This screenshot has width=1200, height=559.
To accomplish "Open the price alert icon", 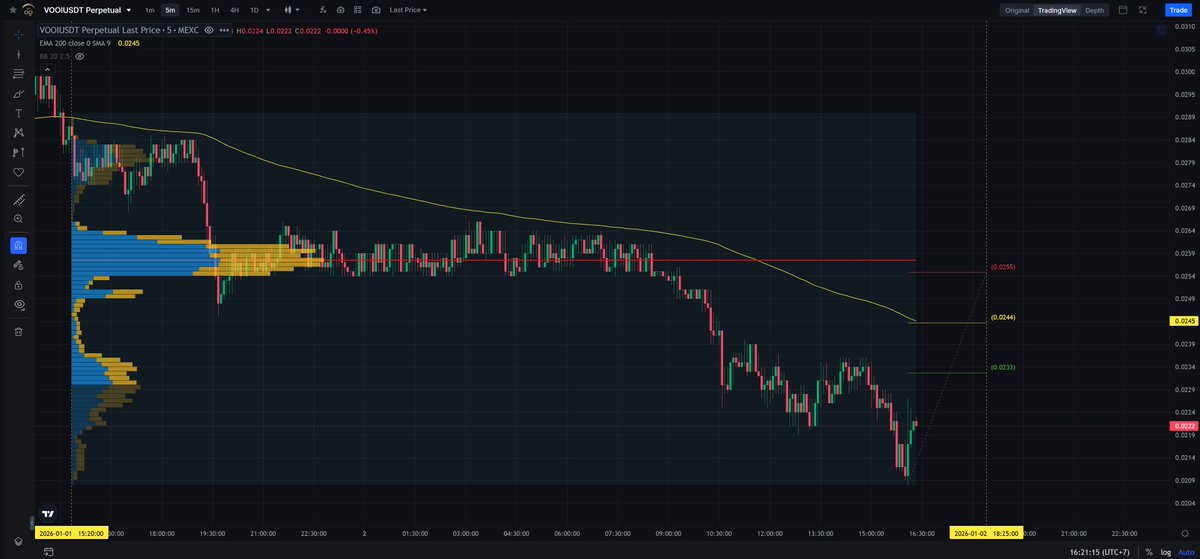I will [341, 10].
